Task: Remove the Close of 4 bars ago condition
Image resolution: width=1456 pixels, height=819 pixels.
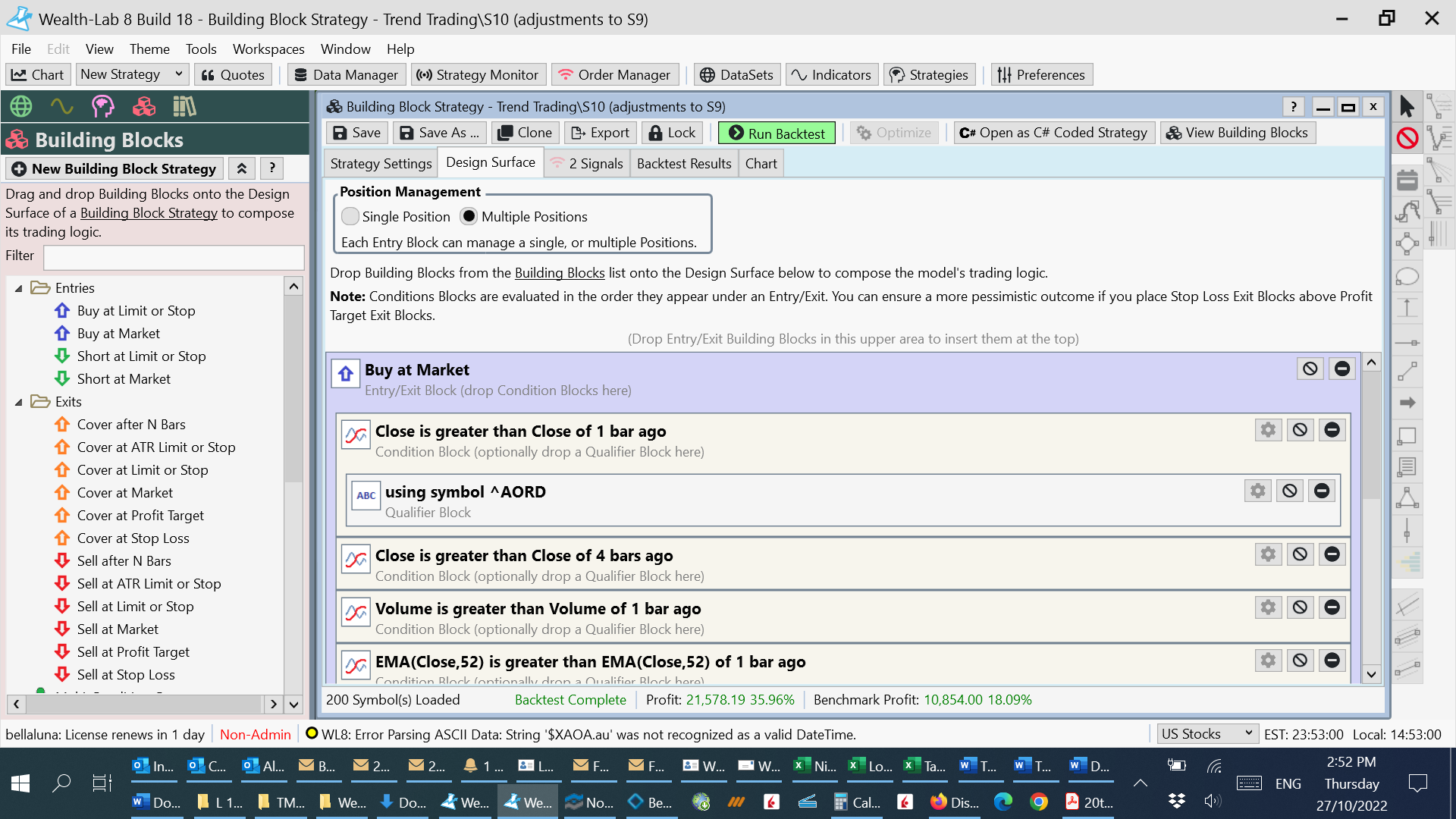Action: coord(1332,554)
